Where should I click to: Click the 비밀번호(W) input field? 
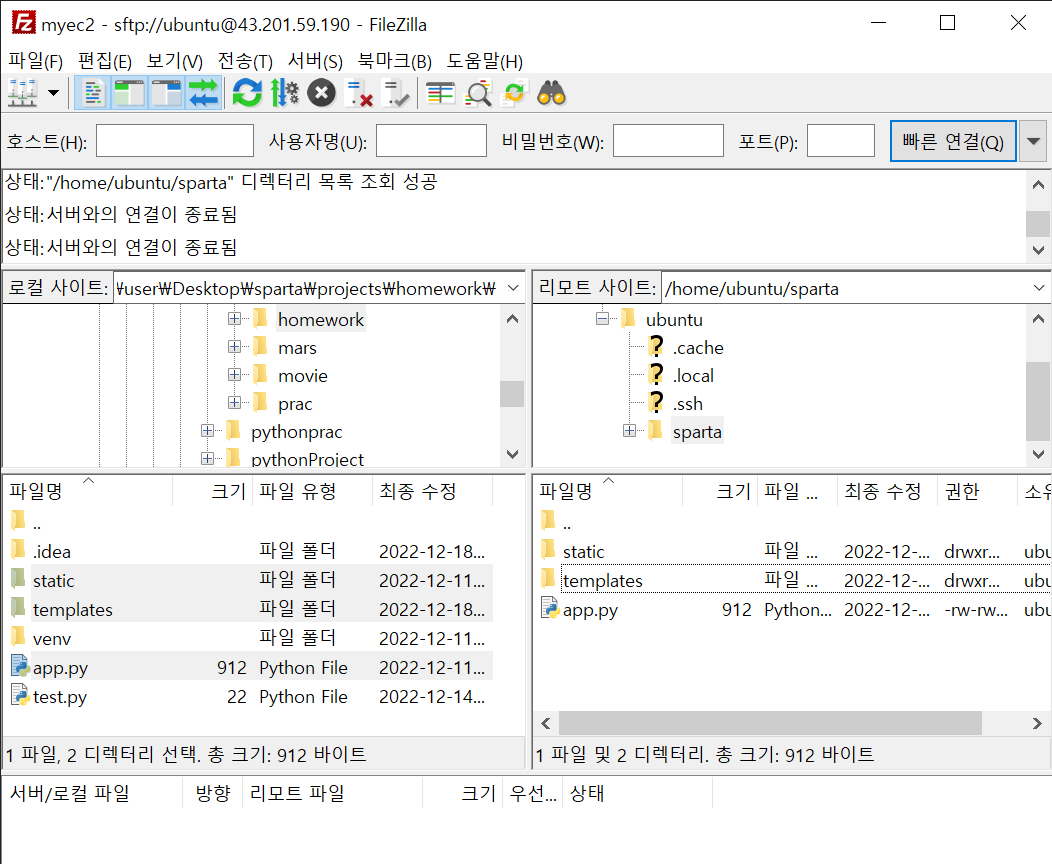coord(668,140)
